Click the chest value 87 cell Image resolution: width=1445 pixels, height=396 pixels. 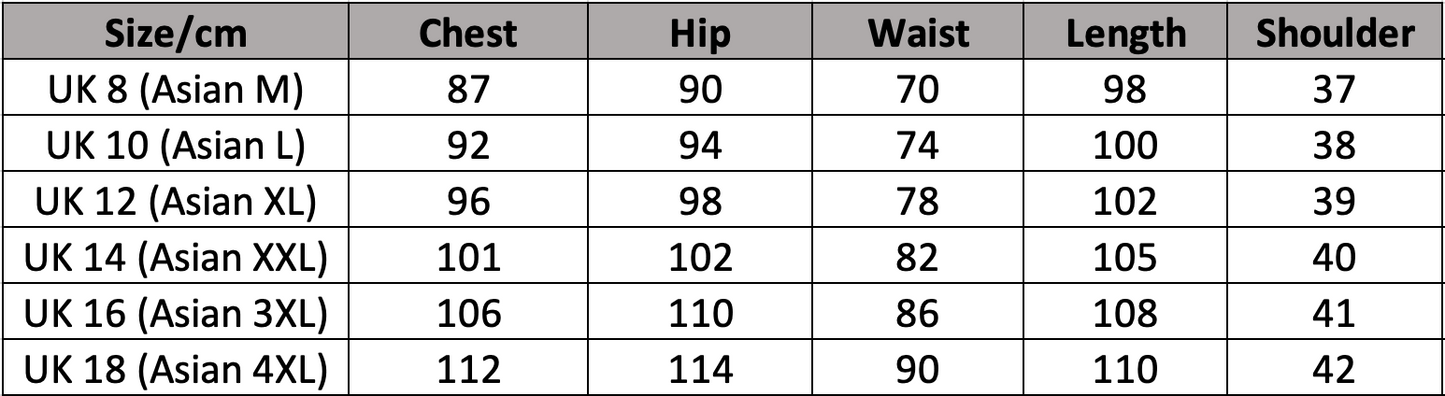point(468,89)
